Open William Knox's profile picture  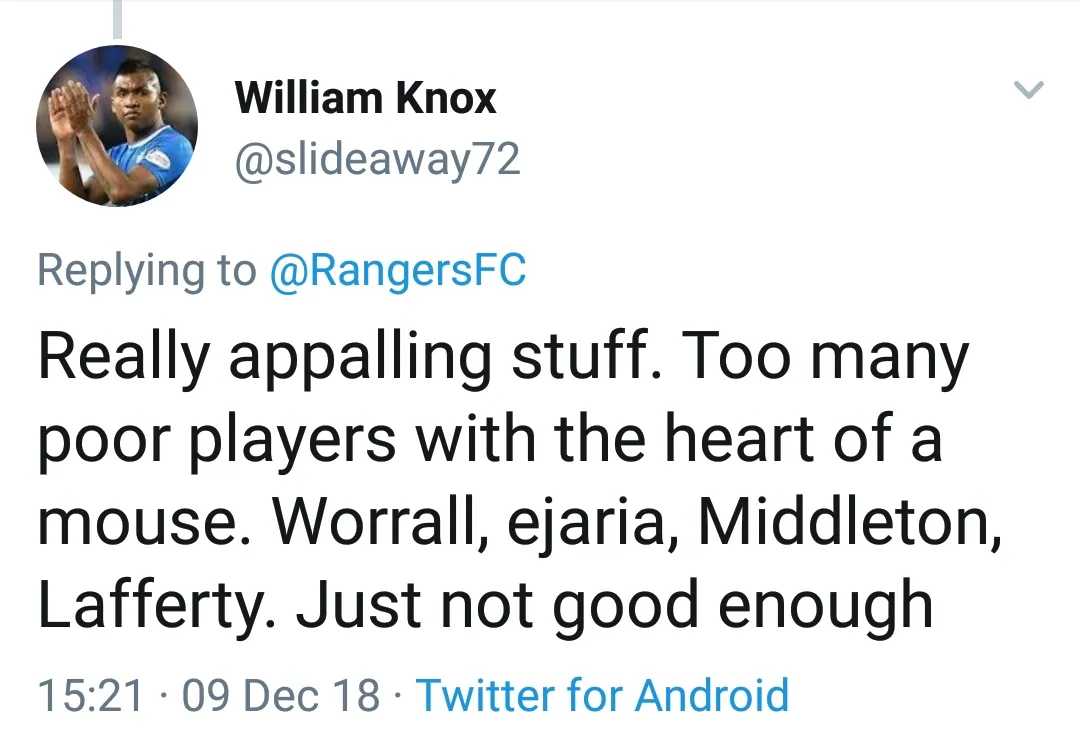[117, 126]
